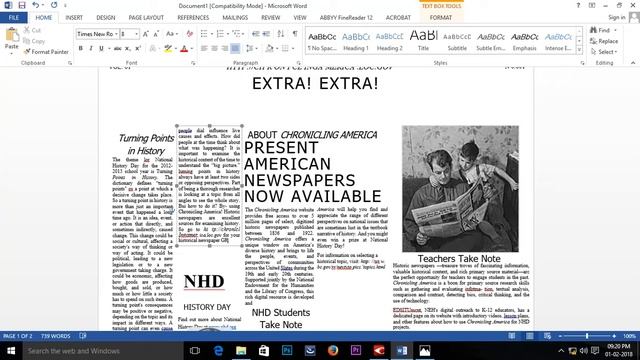Open the Font dialog launcher
The height and width of the screenshot is (360, 640).
tap(193, 63)
